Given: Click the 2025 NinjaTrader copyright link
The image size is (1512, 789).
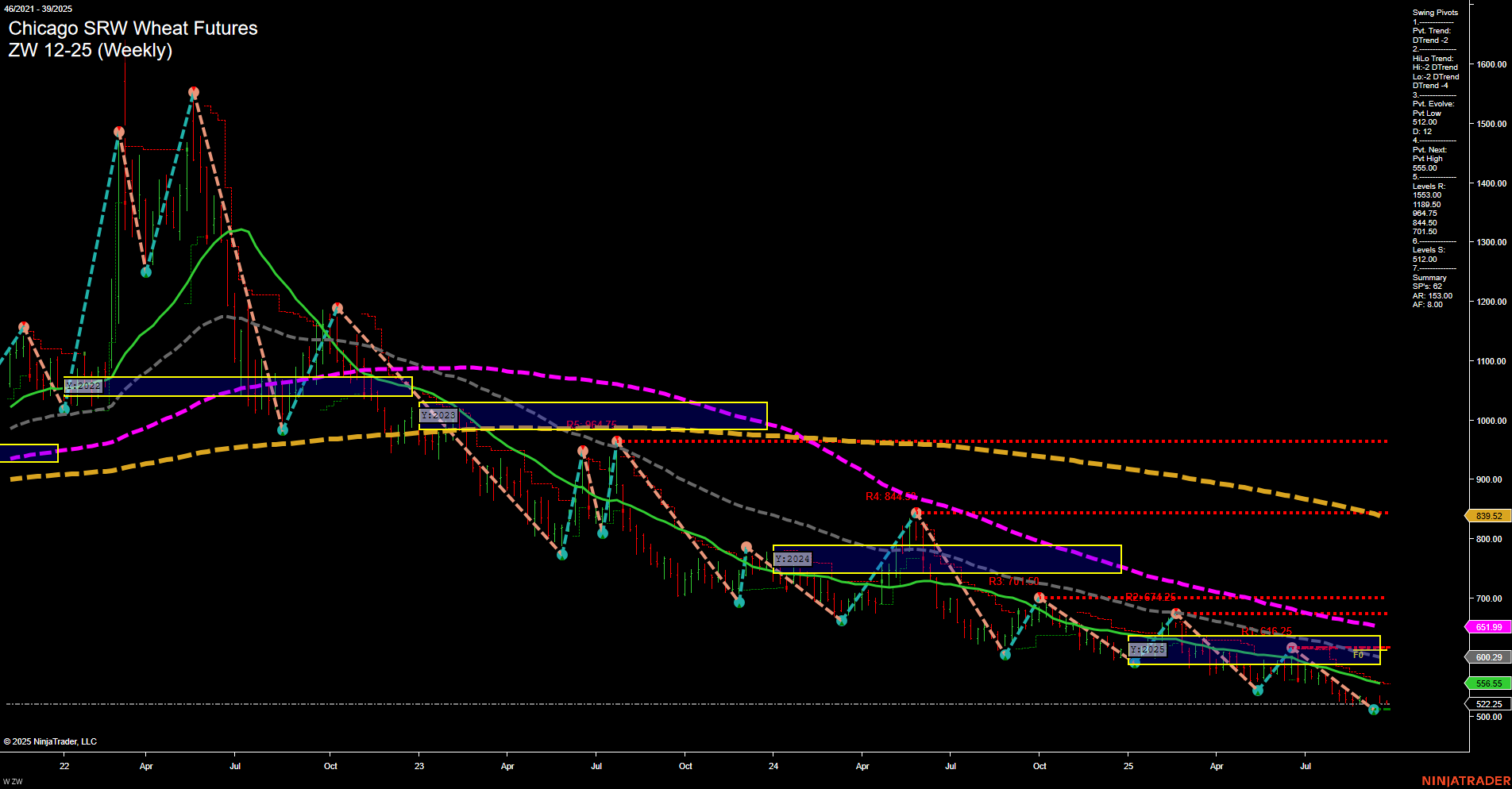Looking at the screenshot, I should tap(52, 741).
